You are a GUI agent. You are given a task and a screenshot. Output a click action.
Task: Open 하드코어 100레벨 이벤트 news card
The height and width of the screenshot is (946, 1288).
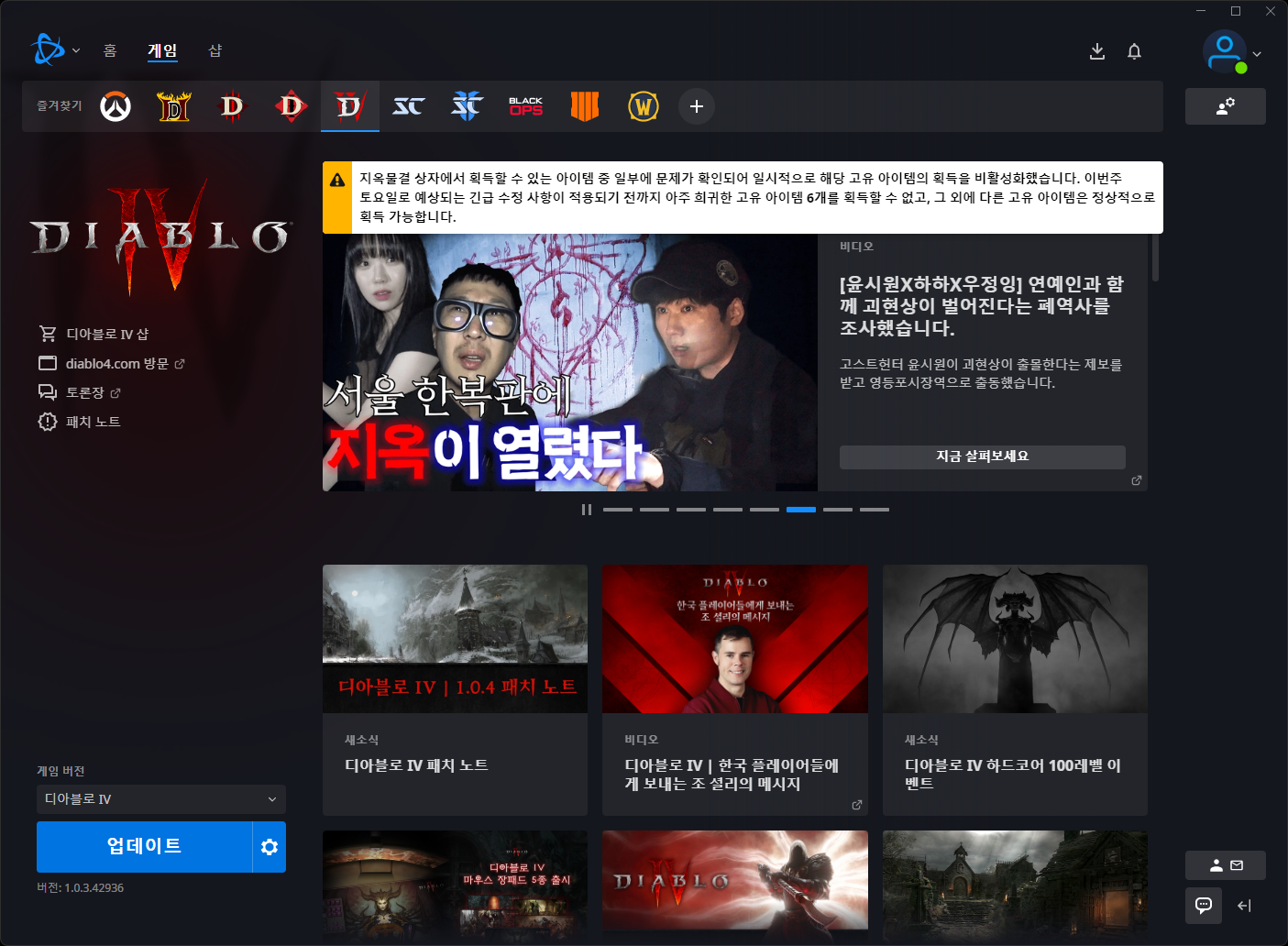tap(1015, 690)
